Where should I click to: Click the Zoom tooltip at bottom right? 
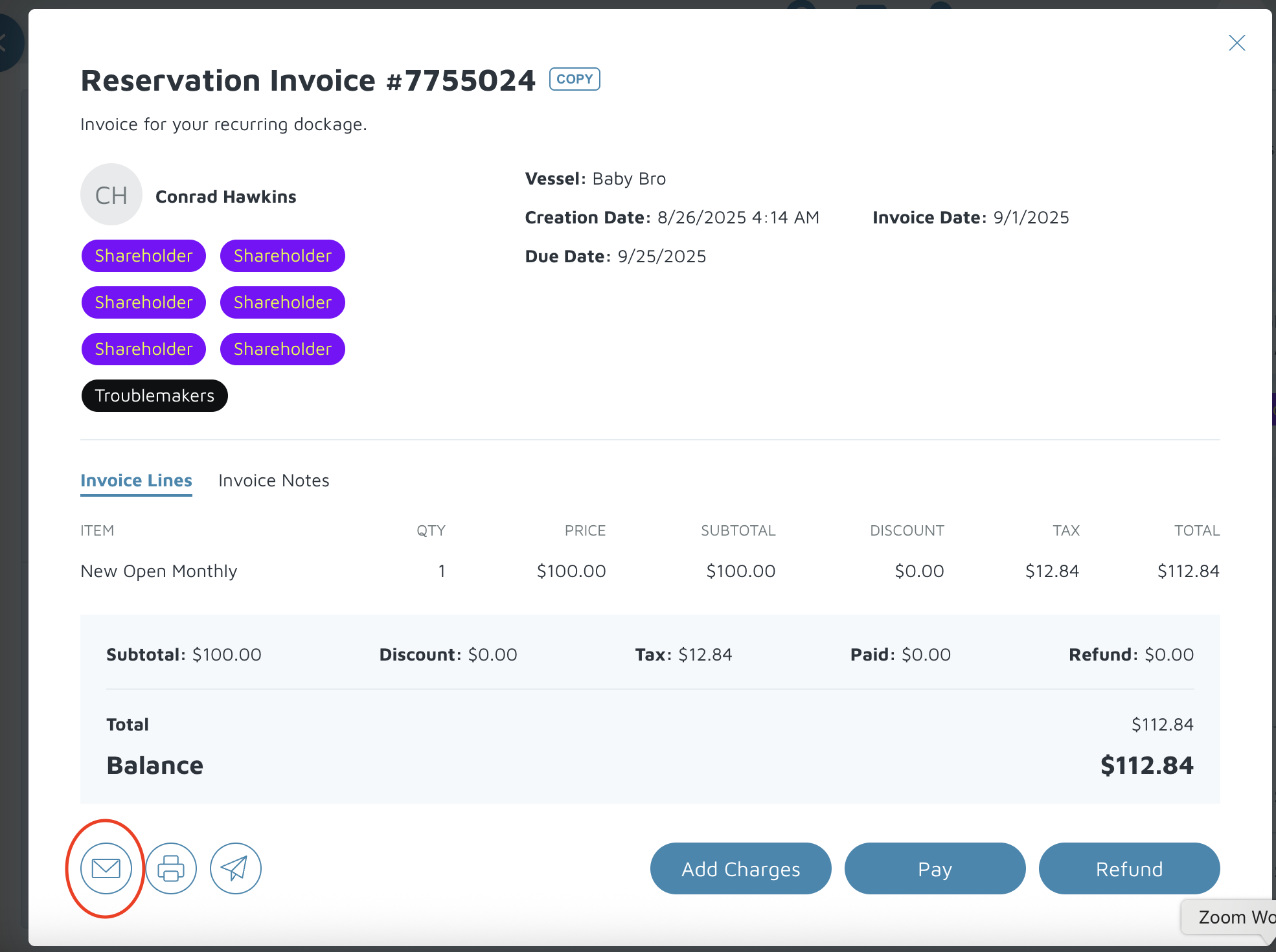coord(1231,917)
